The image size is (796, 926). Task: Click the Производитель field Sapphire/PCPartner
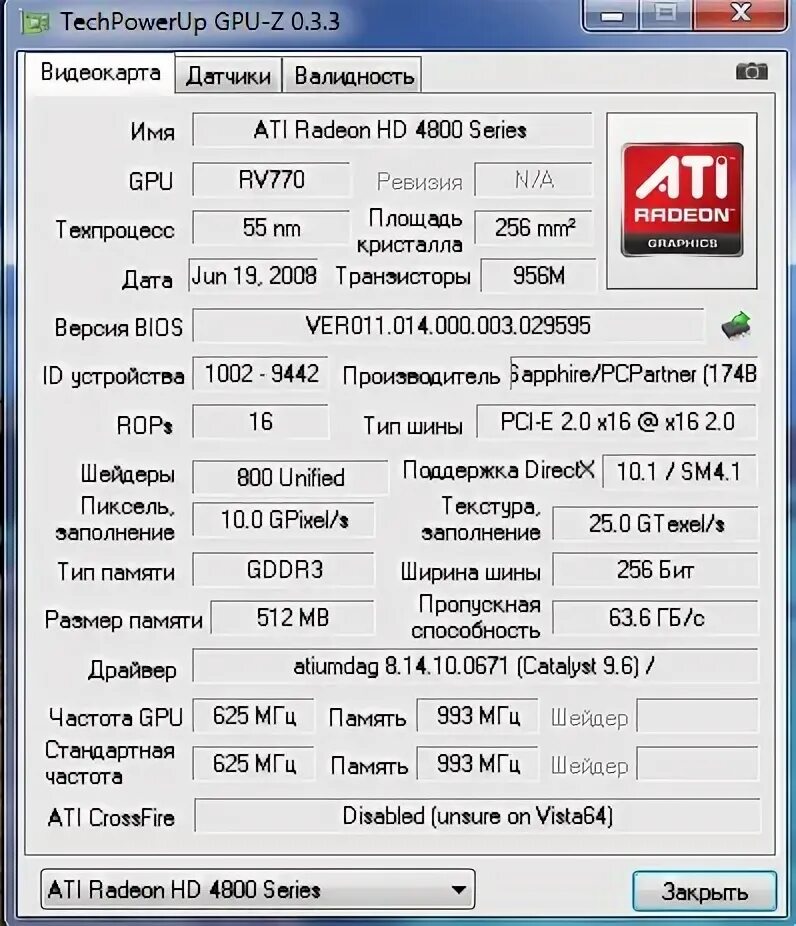634,373
